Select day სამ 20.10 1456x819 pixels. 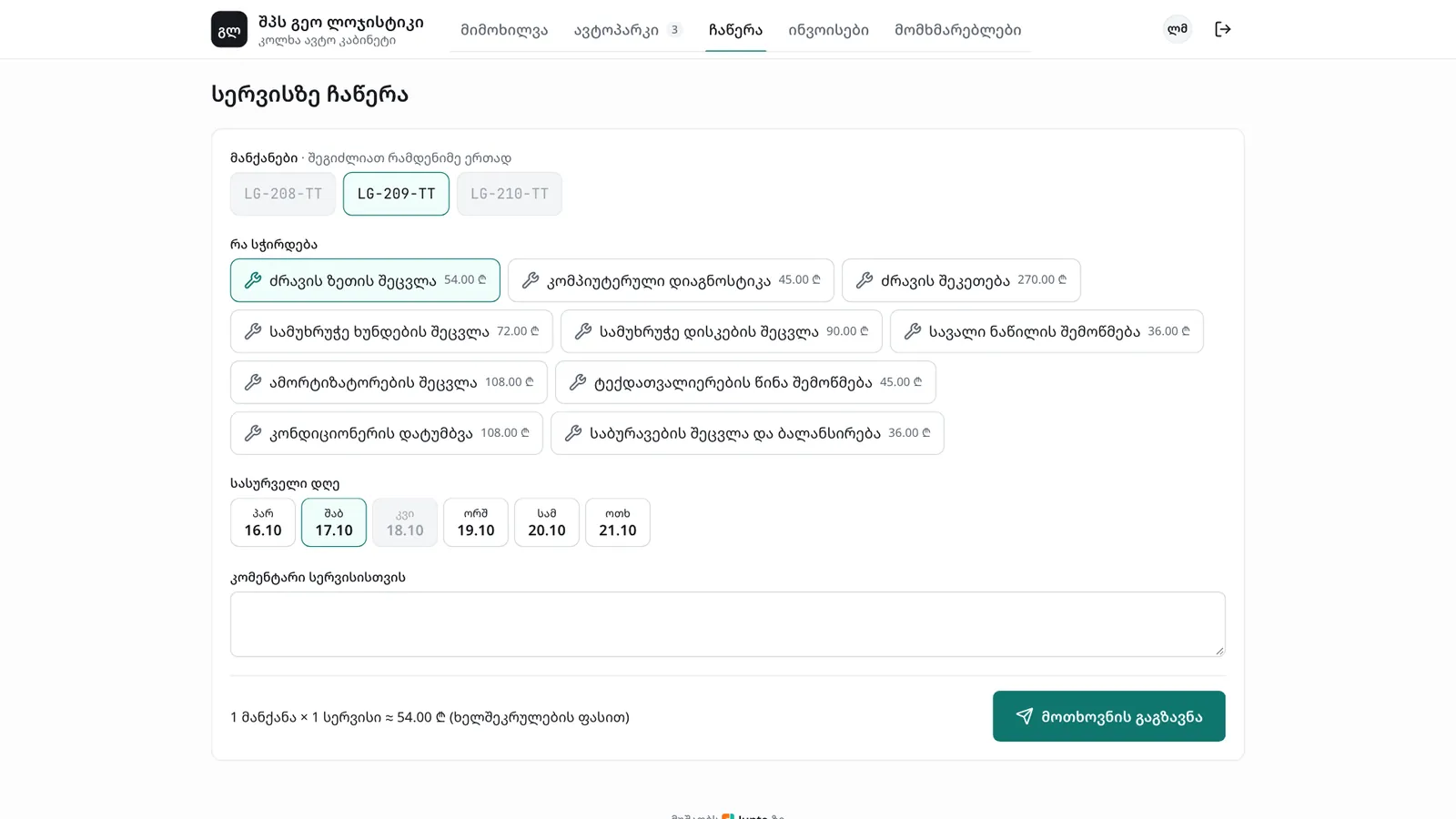547,522
